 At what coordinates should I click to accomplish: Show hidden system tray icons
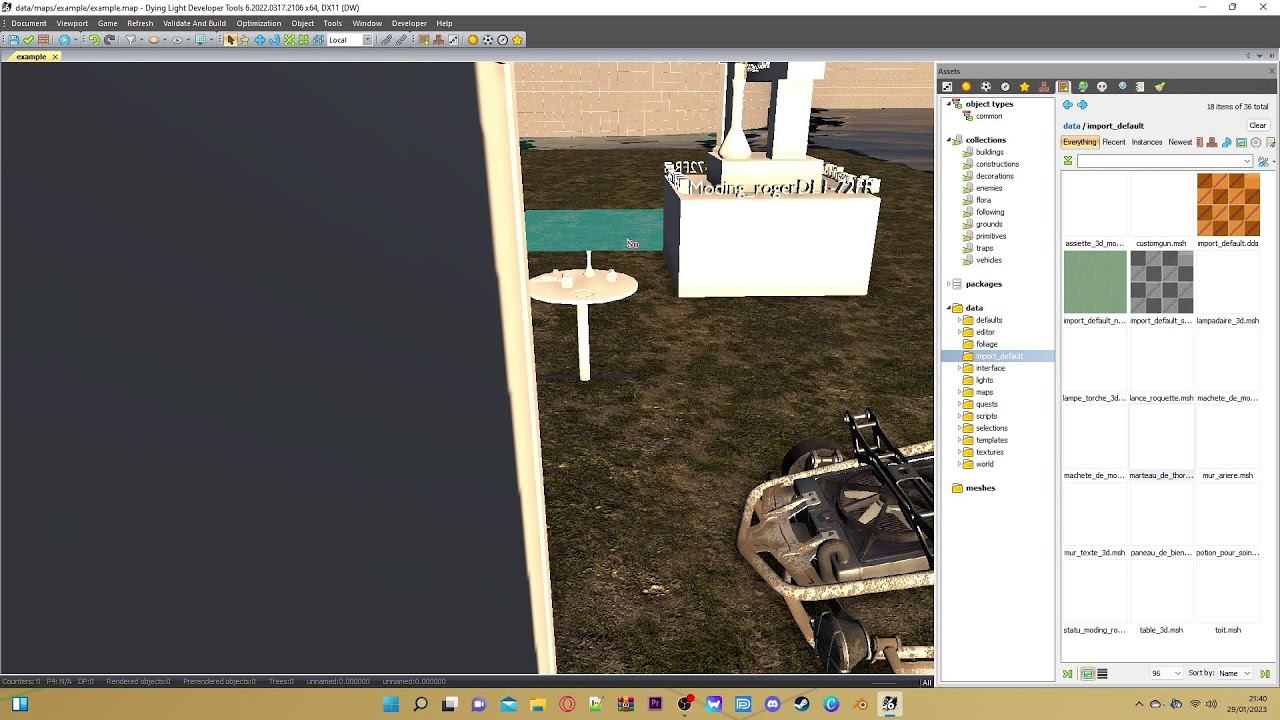1139,704
